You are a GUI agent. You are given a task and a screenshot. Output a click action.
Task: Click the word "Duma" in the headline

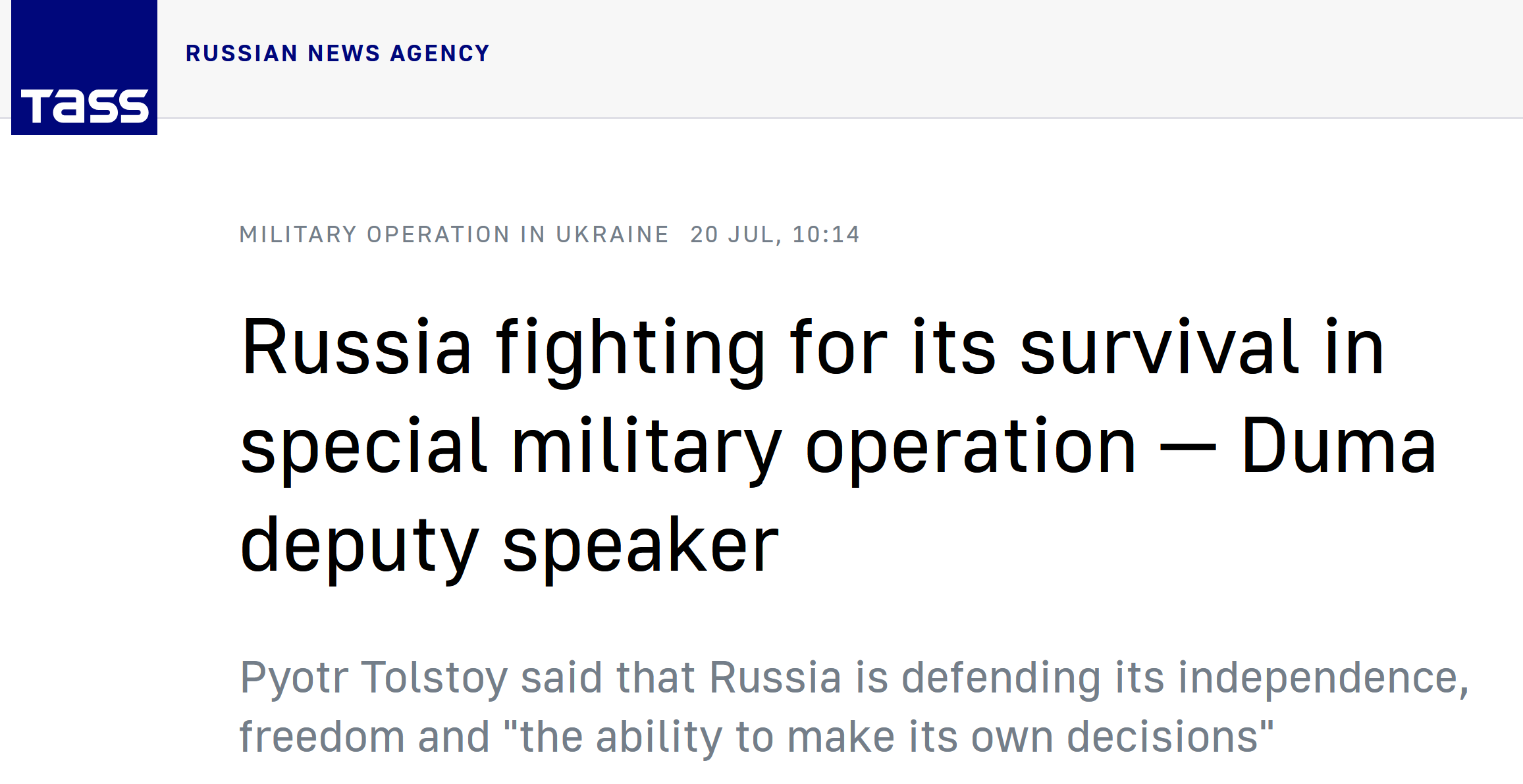coord(1339,445)
